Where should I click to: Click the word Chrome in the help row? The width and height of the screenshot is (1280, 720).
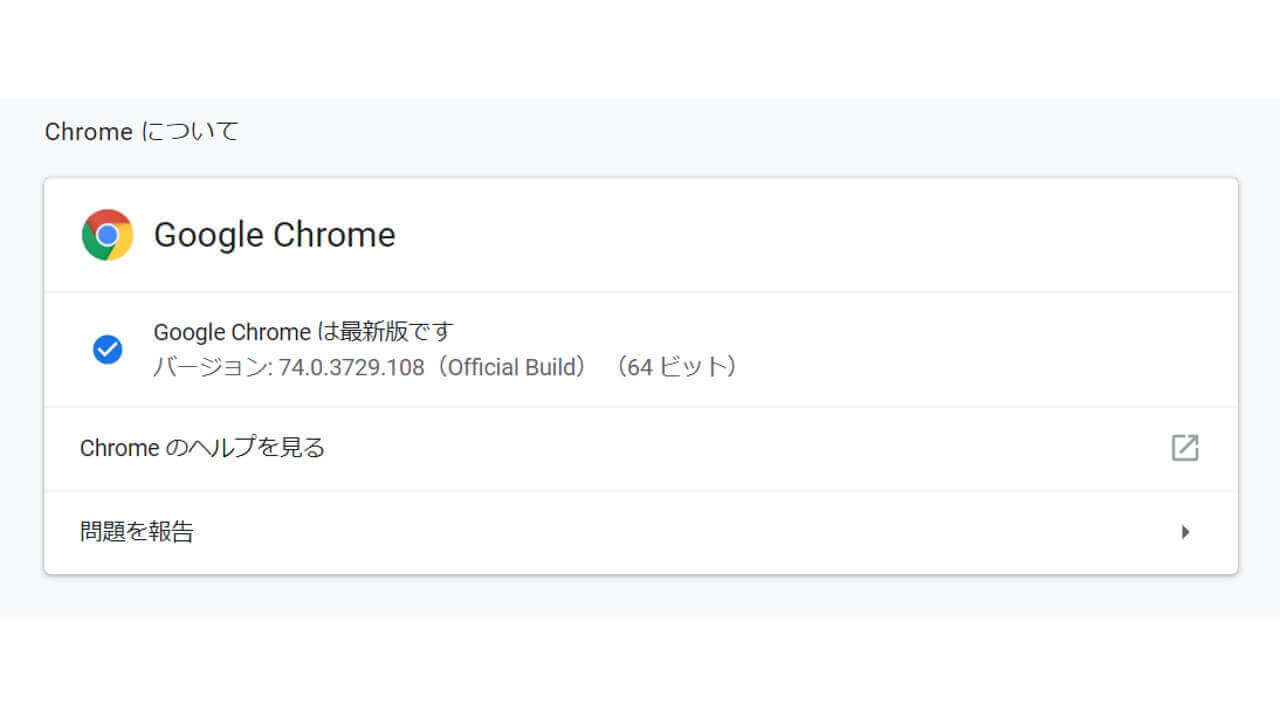coord(119,448)
